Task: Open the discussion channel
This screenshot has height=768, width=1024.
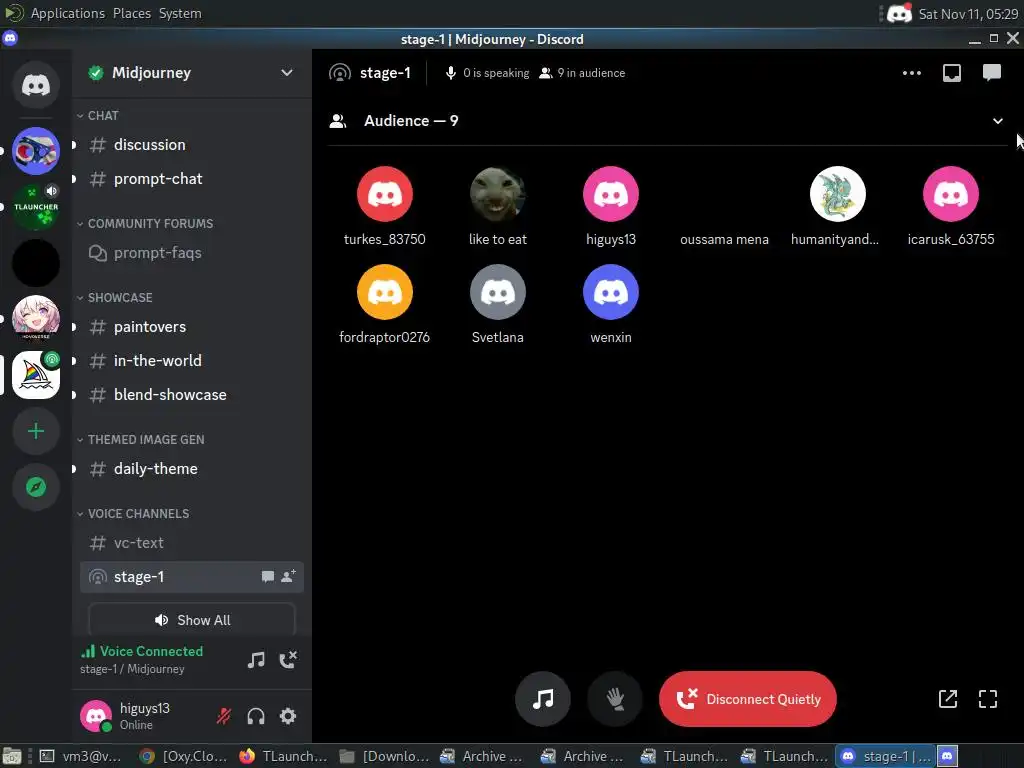Action: click(192, 144)
